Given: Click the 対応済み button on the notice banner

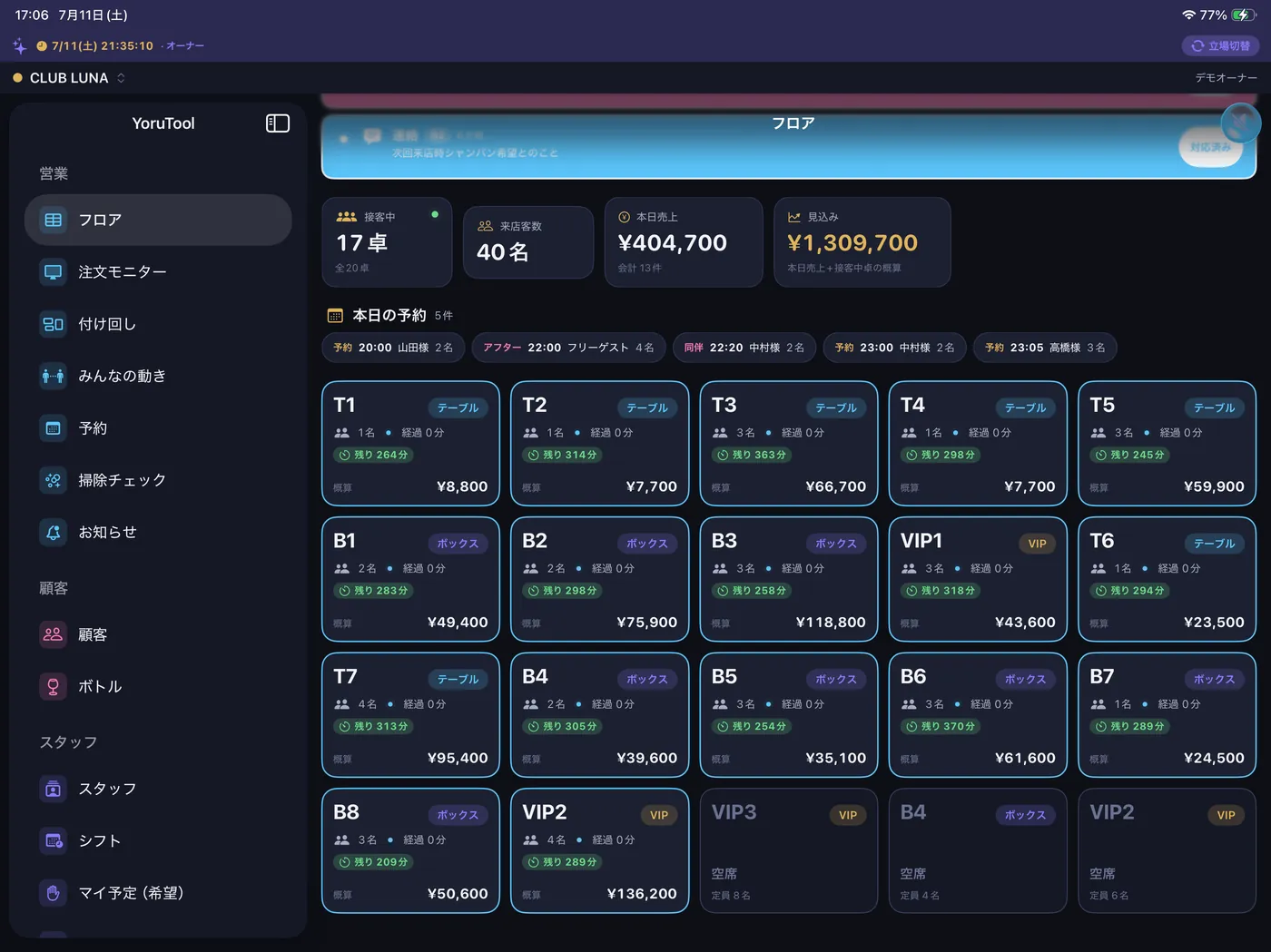Looking at the screenshot, I should [1211, 147].
